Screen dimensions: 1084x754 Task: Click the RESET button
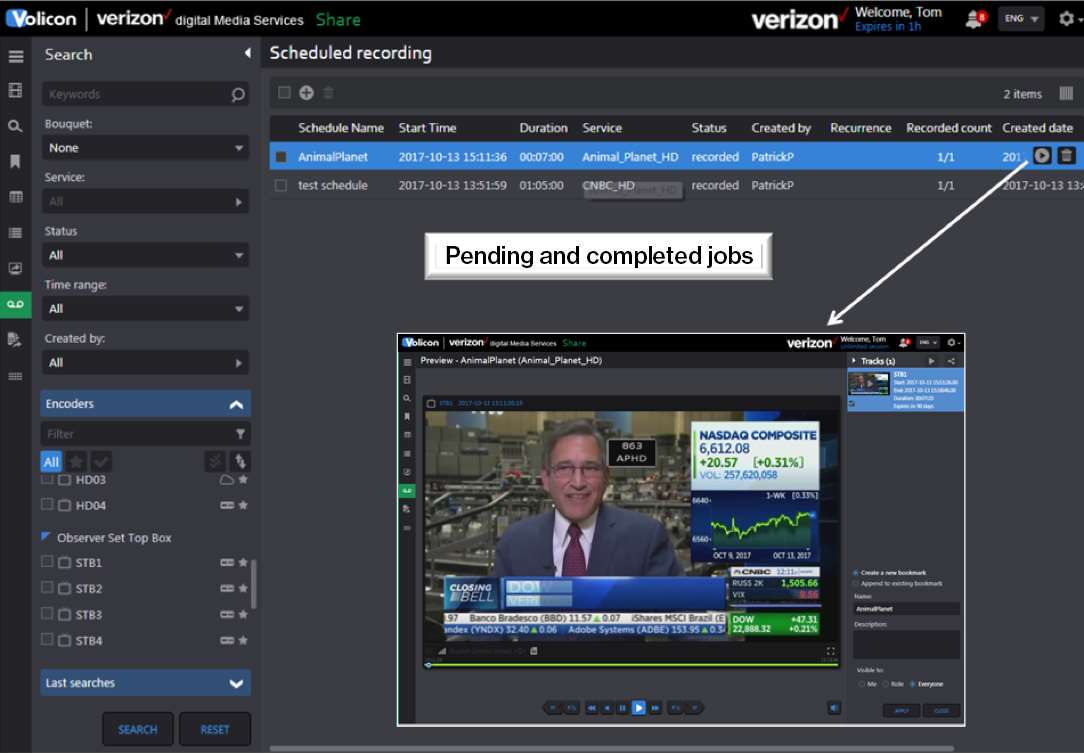point(214,729)
